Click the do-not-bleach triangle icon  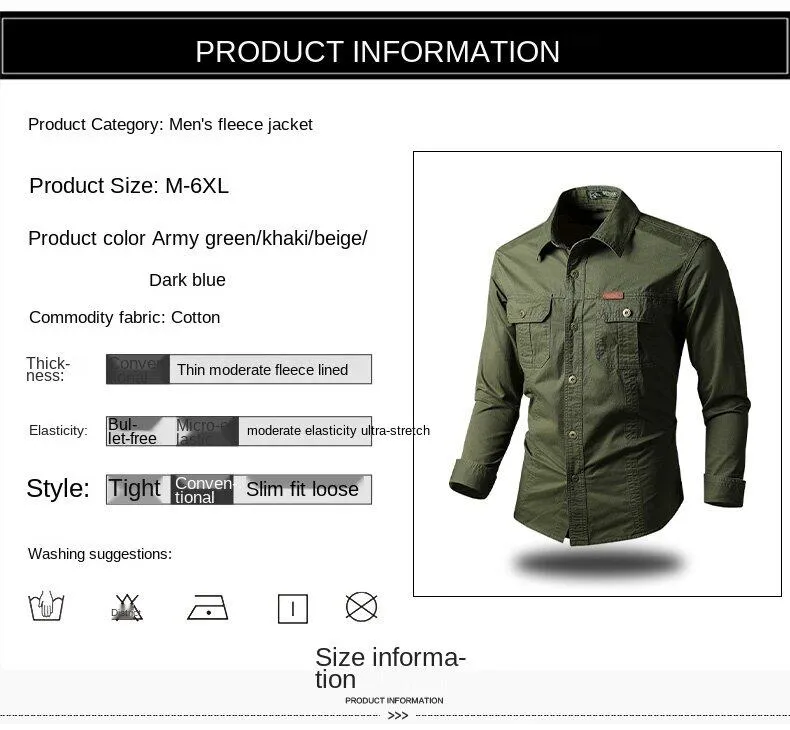[127, 607]
